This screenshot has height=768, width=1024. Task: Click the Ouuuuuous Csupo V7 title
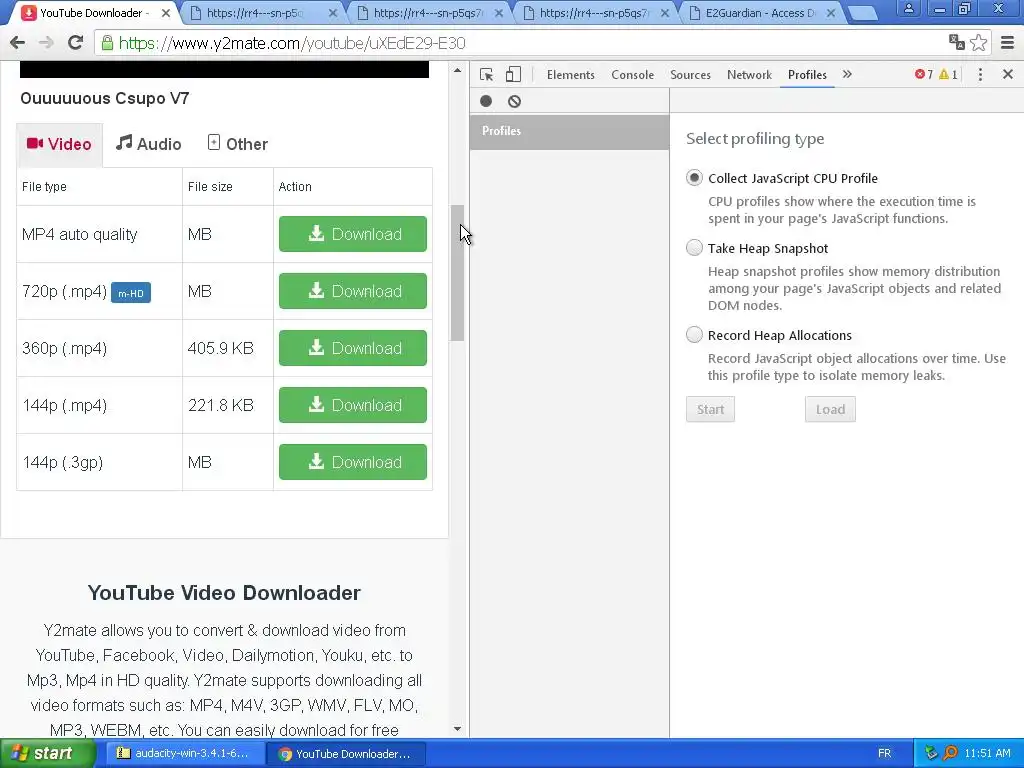104,99
